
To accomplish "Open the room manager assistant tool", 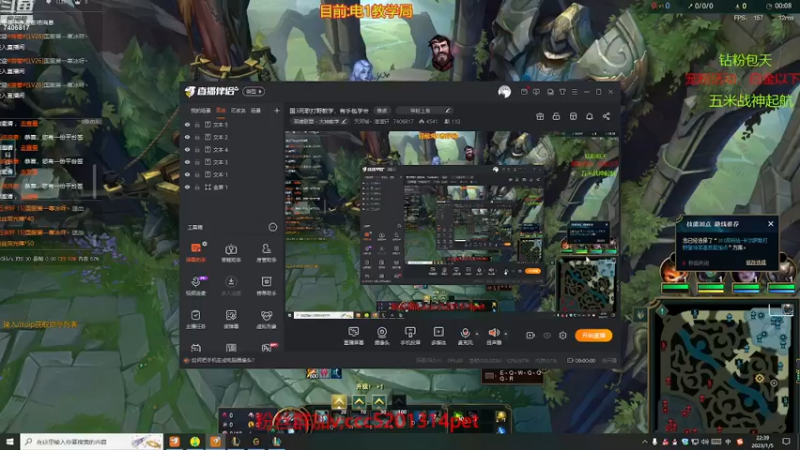I will click(266, 252).
